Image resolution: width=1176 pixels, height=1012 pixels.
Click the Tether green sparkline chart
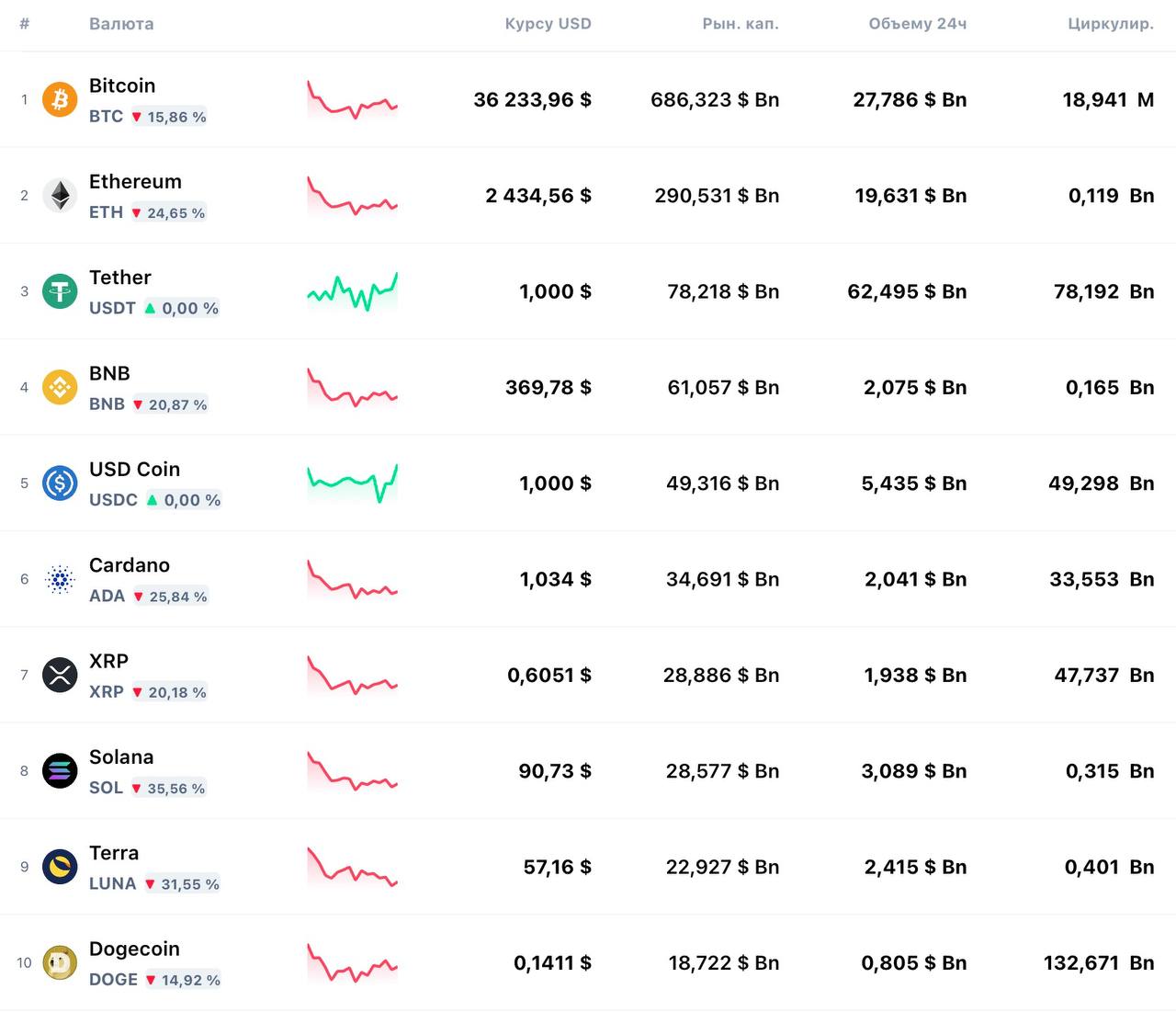tap(352, 291)
